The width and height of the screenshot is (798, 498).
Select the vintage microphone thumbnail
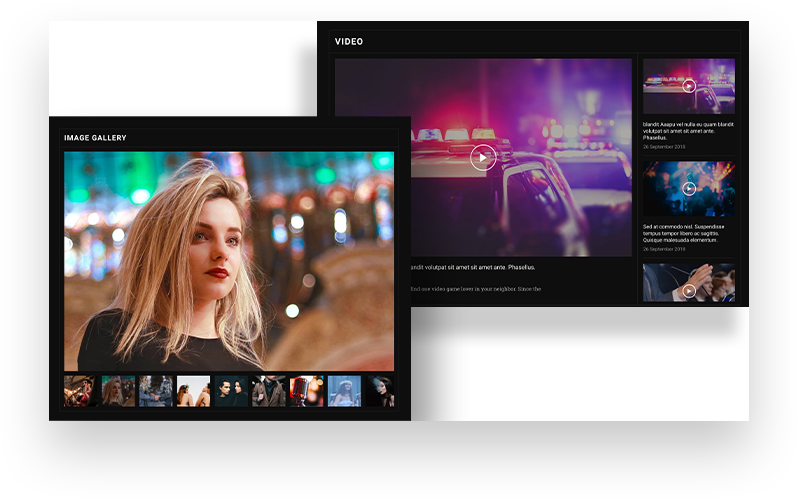(x=306, y=391)
